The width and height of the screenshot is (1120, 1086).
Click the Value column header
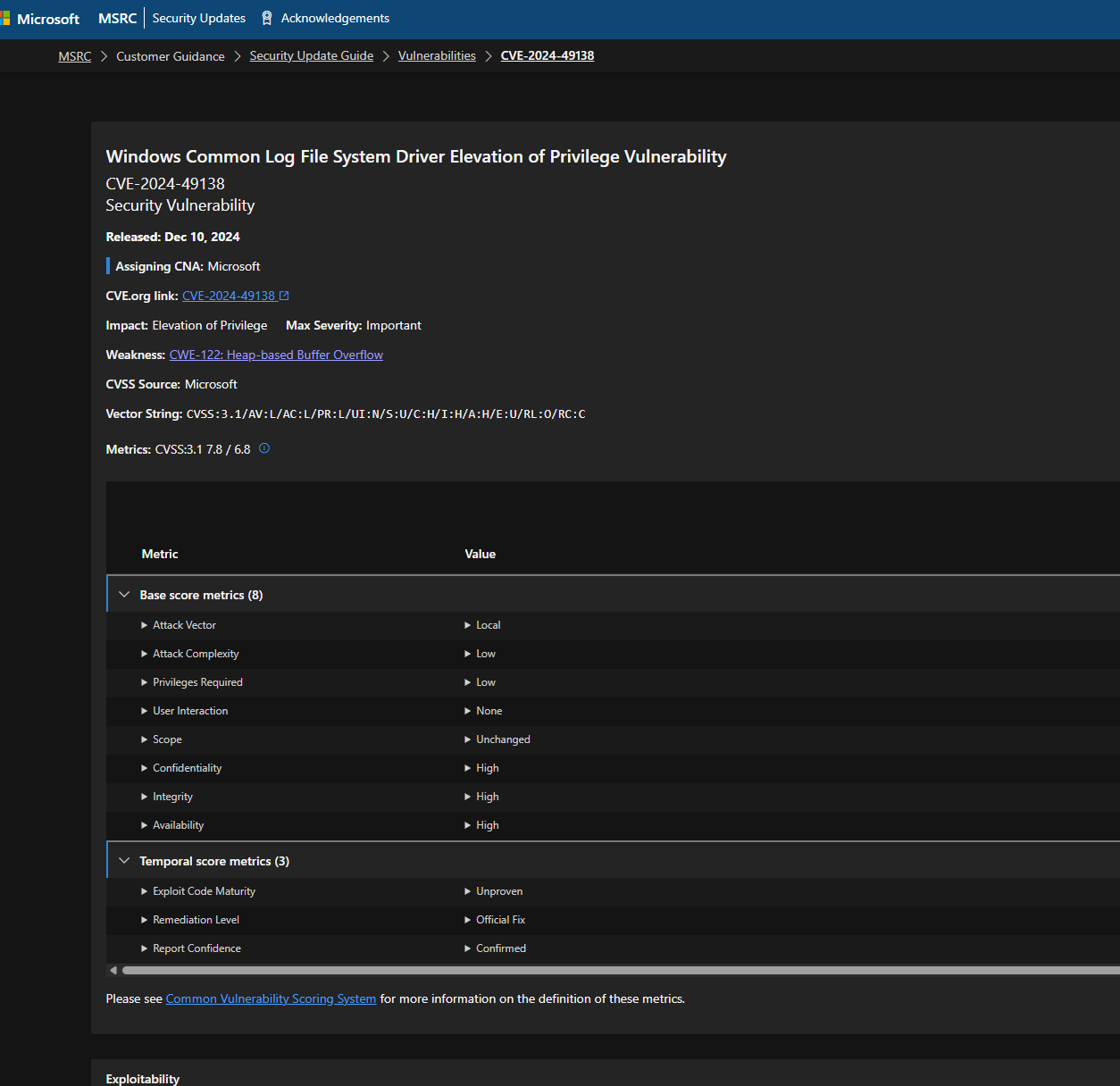(481, 554)
